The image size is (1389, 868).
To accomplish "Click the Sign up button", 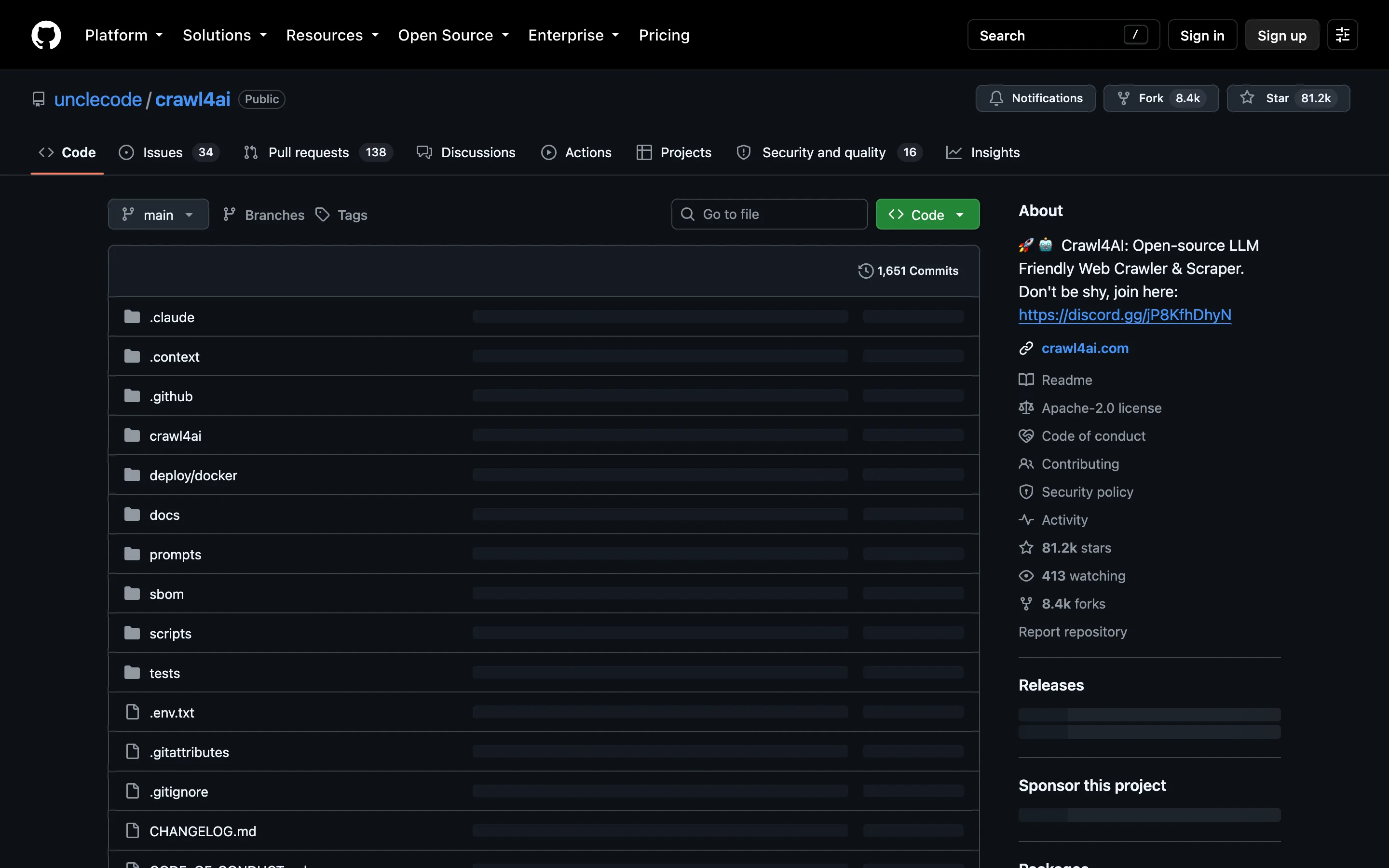I will pyautogui.click(x=1281, y=35).
